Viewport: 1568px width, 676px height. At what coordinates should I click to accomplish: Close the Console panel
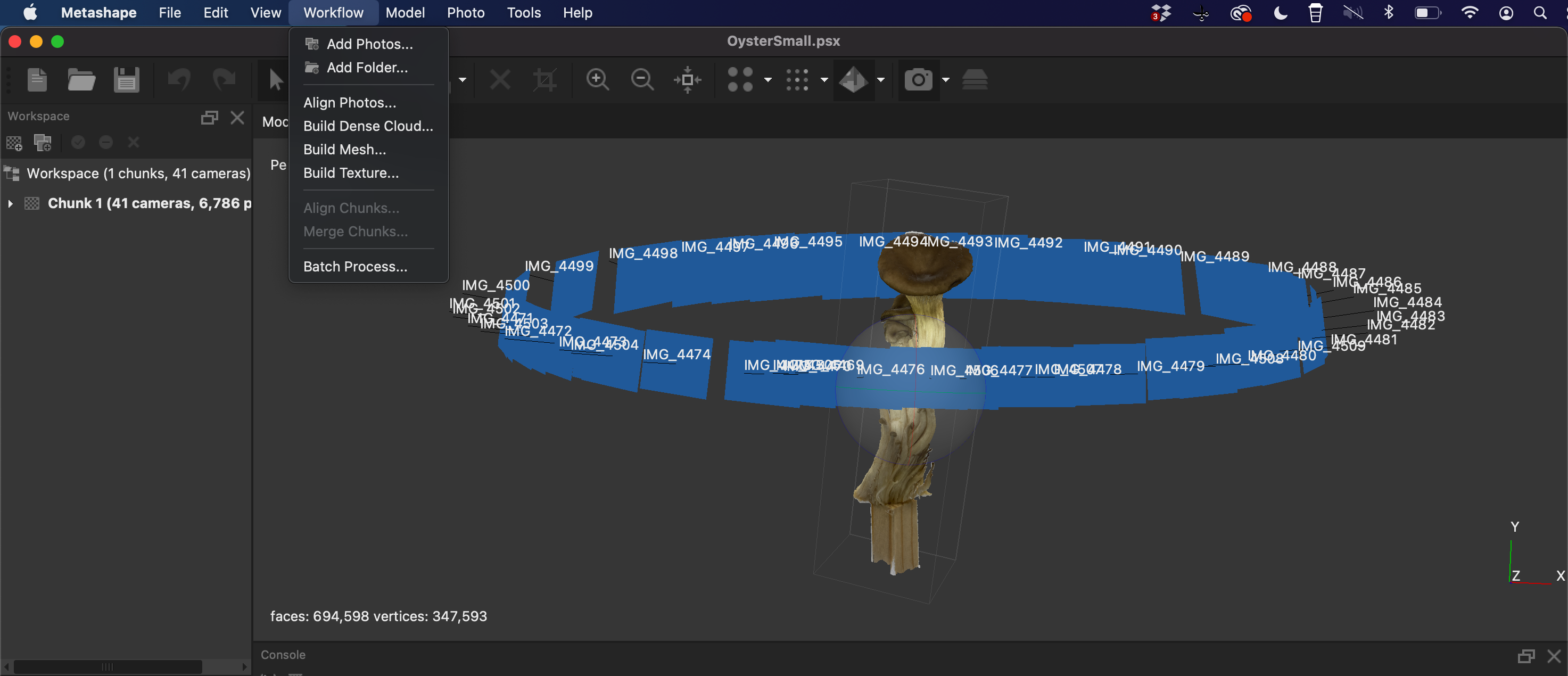point(1554,655)
